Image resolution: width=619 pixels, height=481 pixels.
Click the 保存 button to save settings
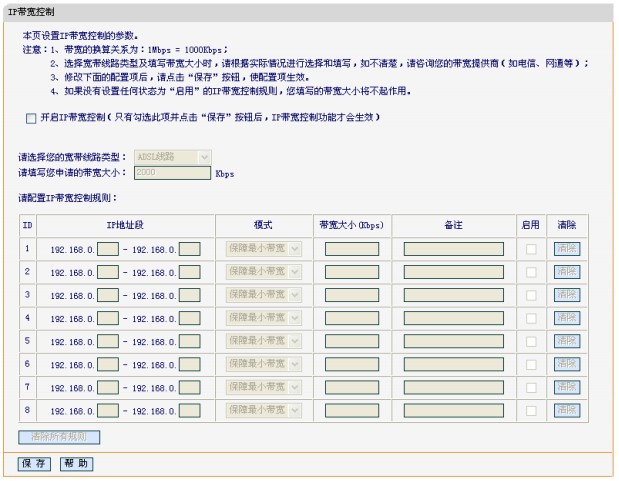point(34,464)
